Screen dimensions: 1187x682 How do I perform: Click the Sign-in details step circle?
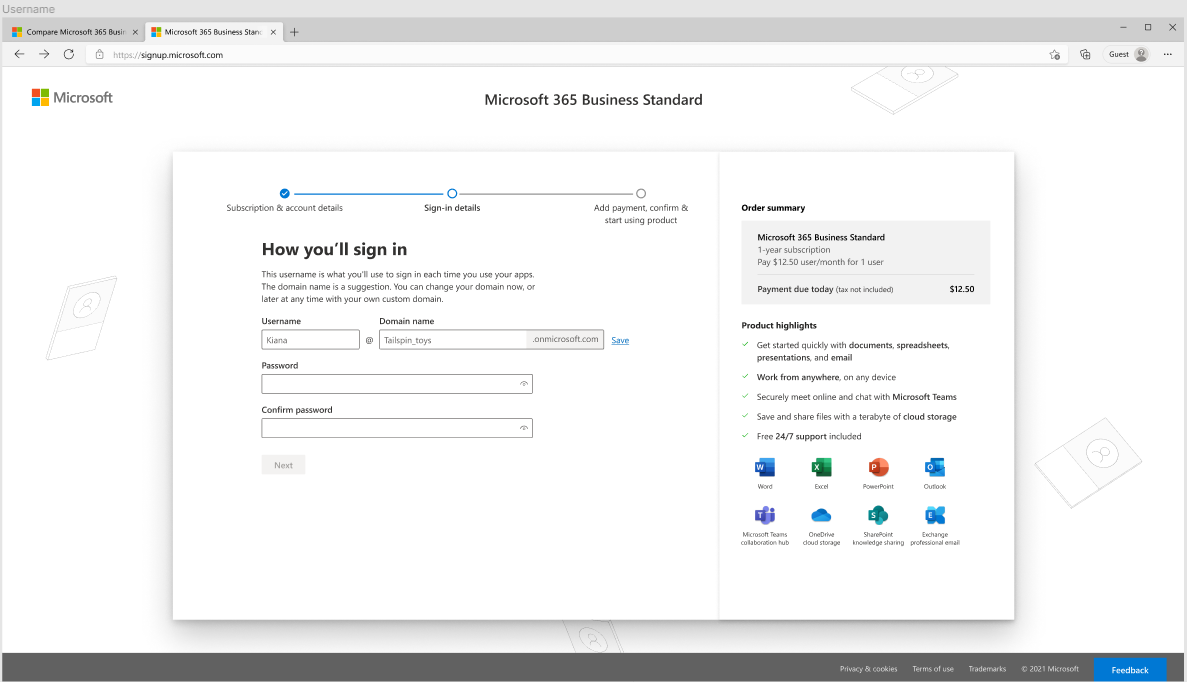[452, 194]
